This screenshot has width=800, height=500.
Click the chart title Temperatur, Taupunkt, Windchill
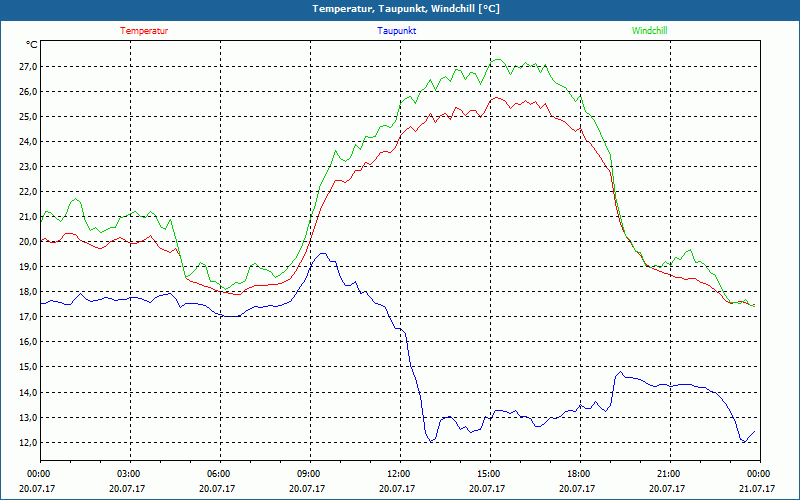[406, 9]
